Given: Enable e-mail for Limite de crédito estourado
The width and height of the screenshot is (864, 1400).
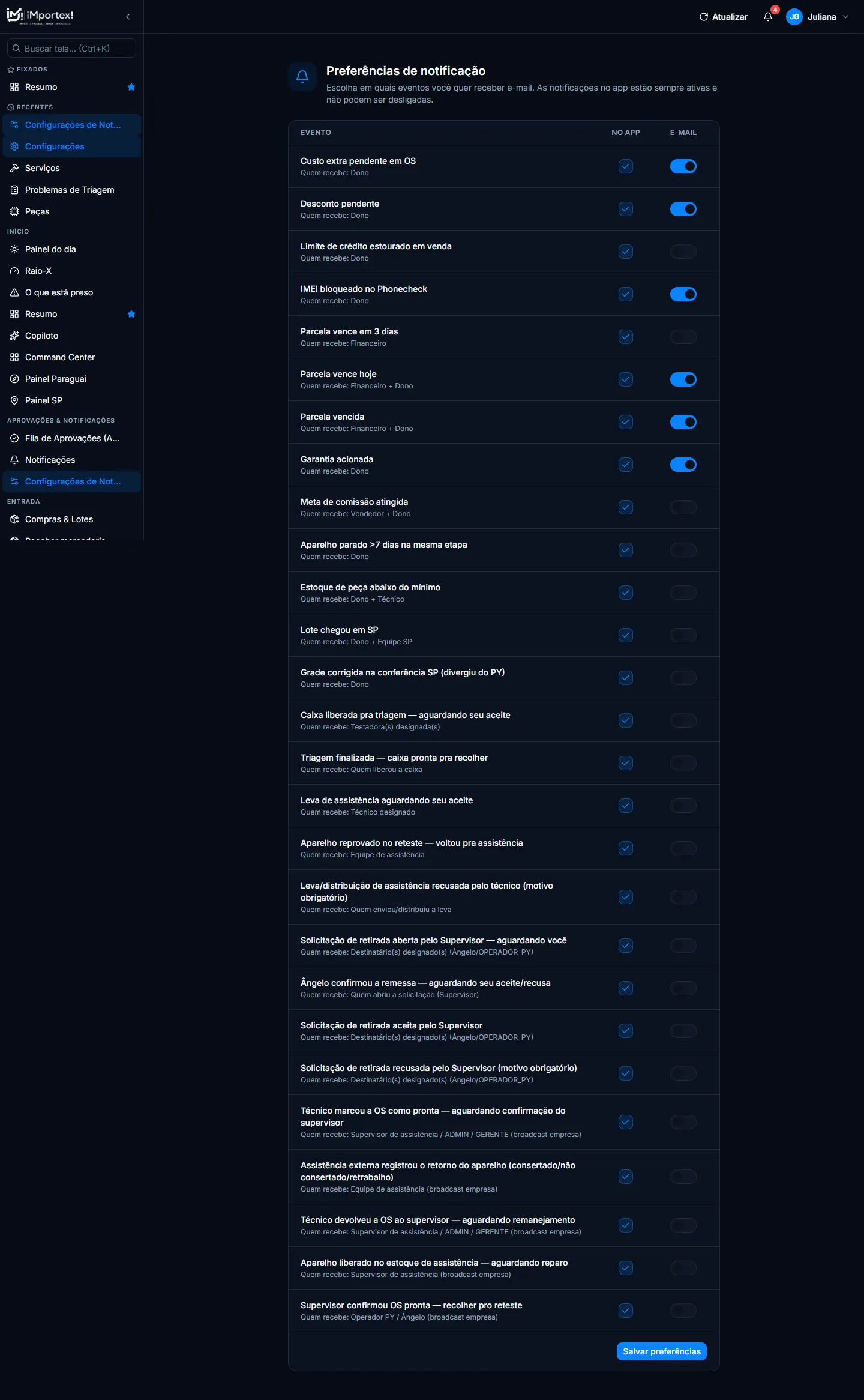Looking at the screenshot, I should point(683,252).
